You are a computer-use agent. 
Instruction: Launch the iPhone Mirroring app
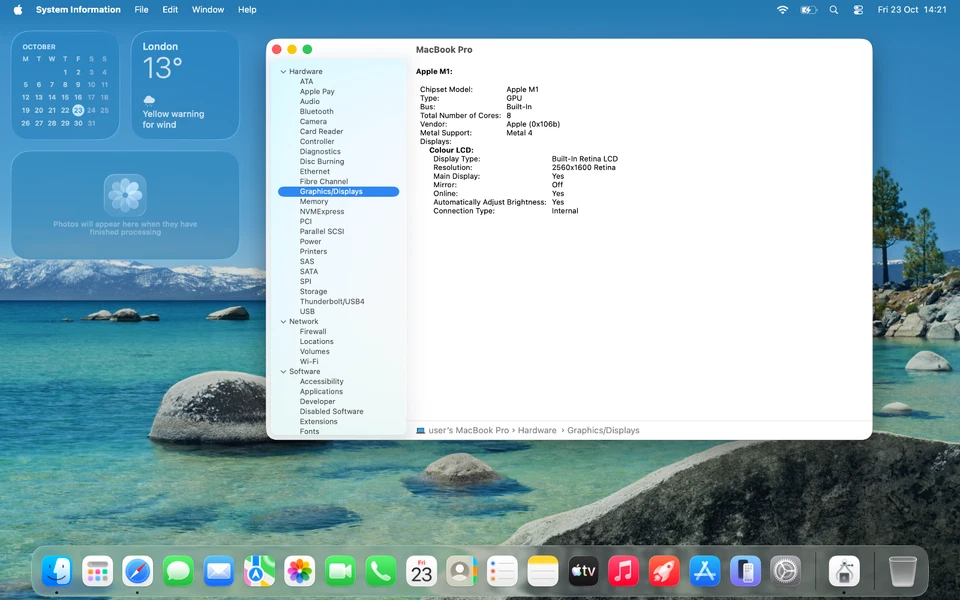coord(745,571)
